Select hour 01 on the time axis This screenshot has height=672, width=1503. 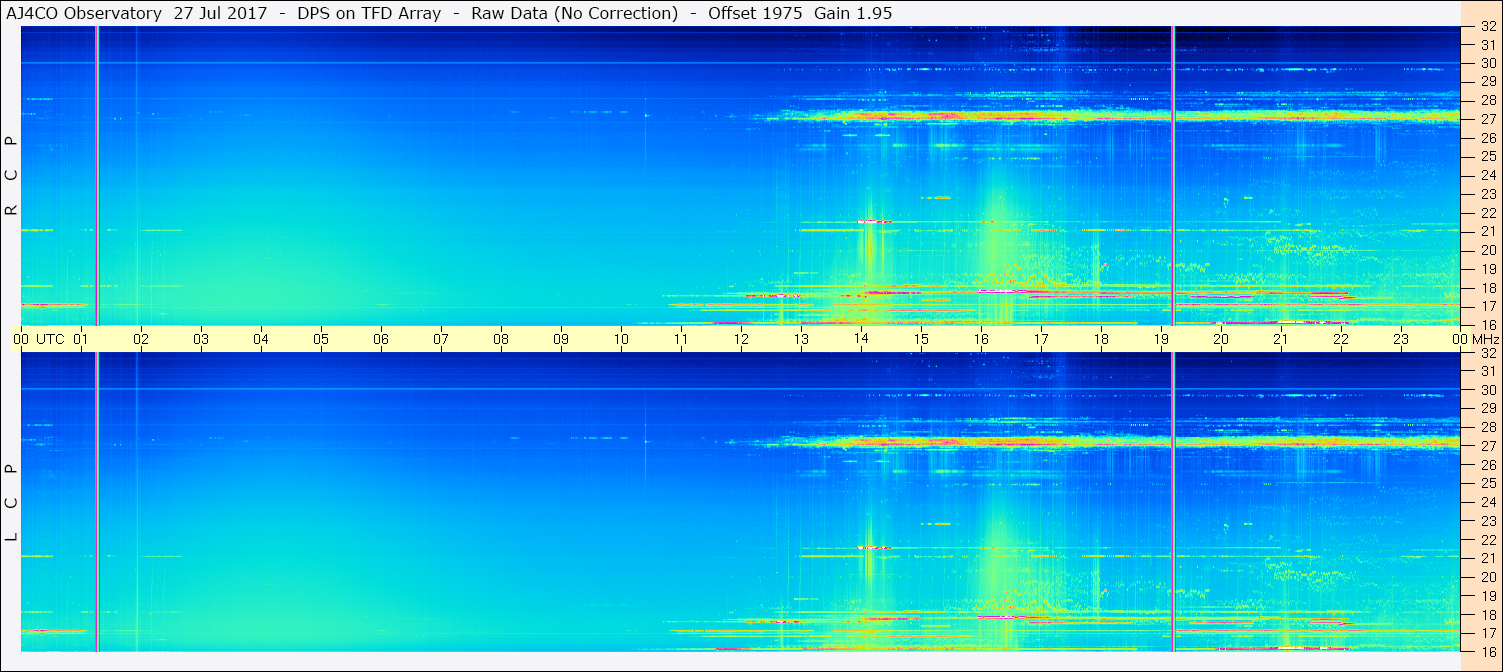coord(81,339)
